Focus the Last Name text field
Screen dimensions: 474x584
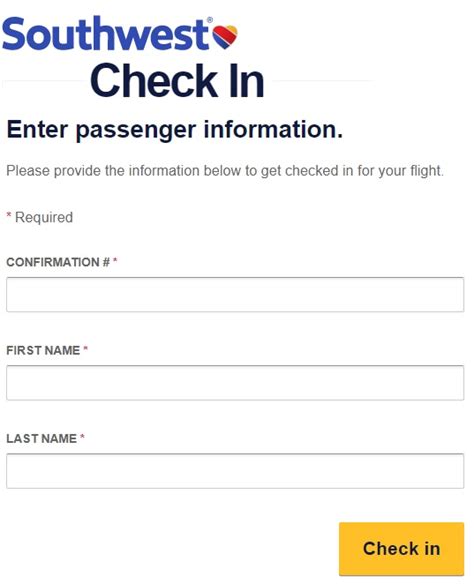235,471
